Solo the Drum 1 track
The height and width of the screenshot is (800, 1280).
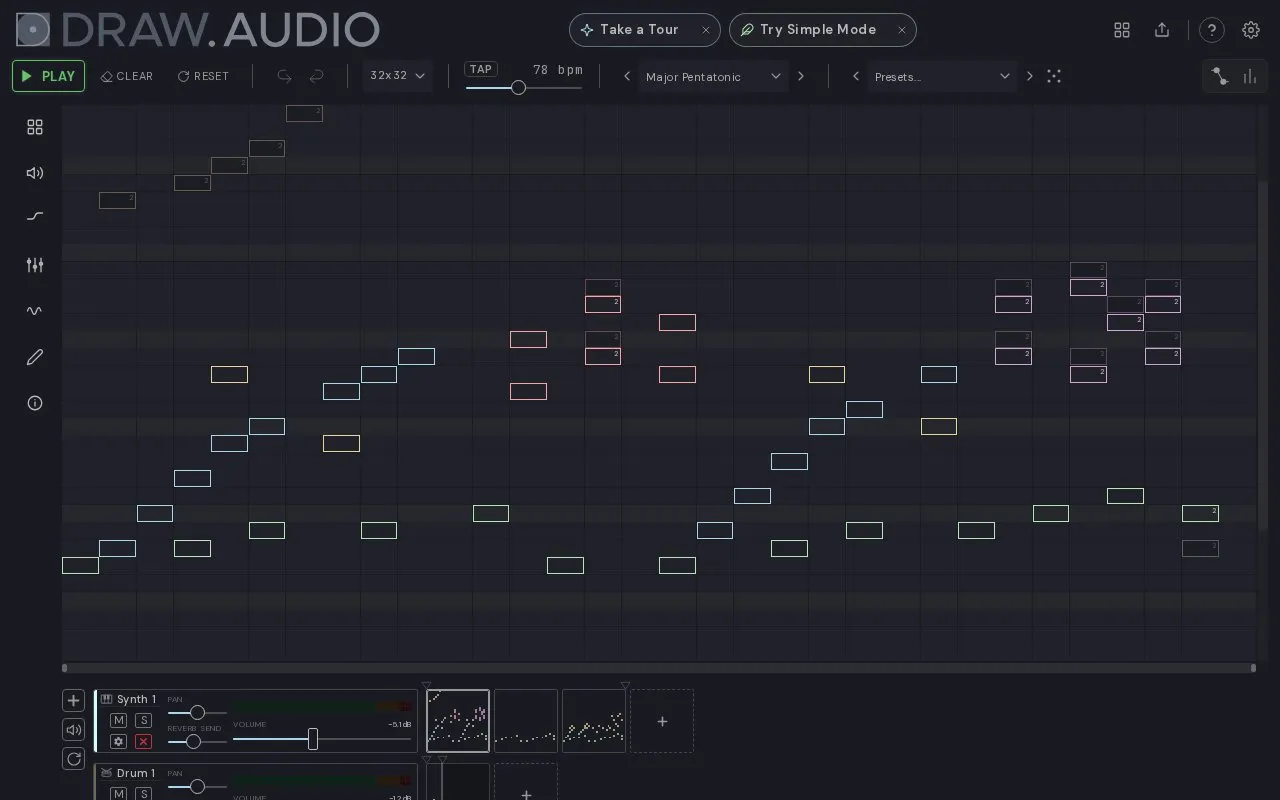[143, 794]
